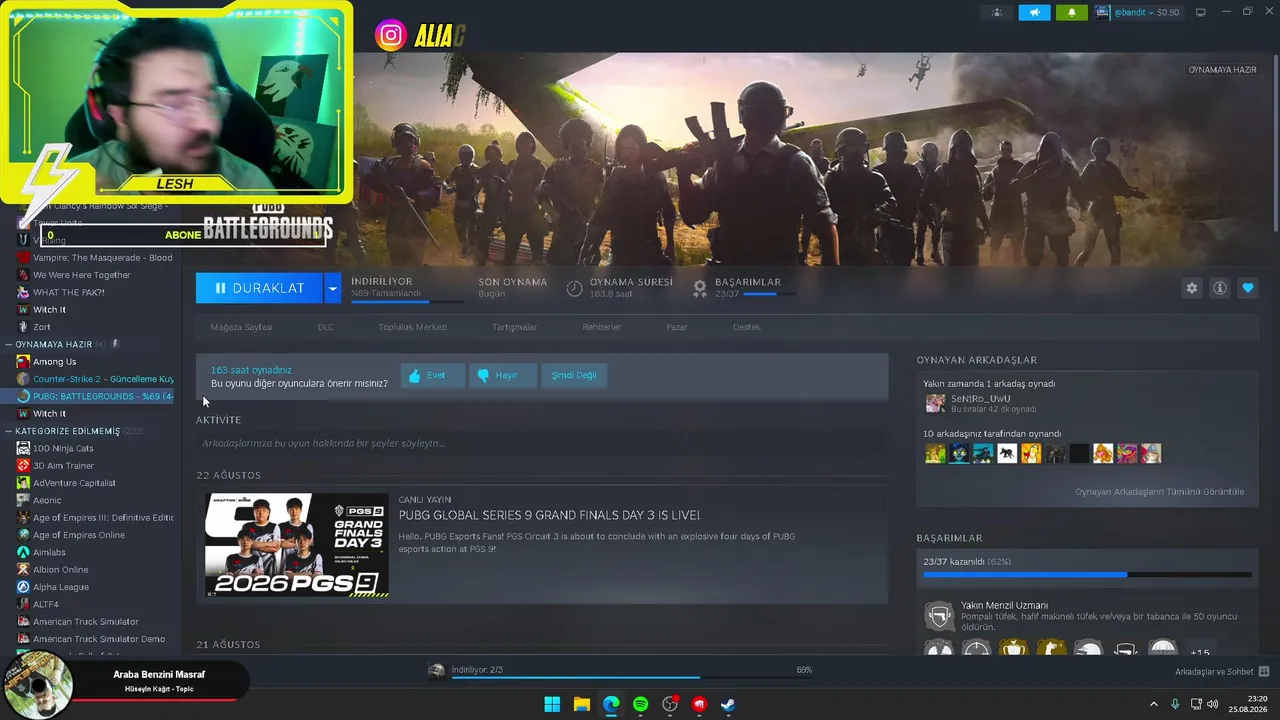Open Instagram icon on overlay
This screenshot has height=720, width=1280.
(x=390, y=36)
